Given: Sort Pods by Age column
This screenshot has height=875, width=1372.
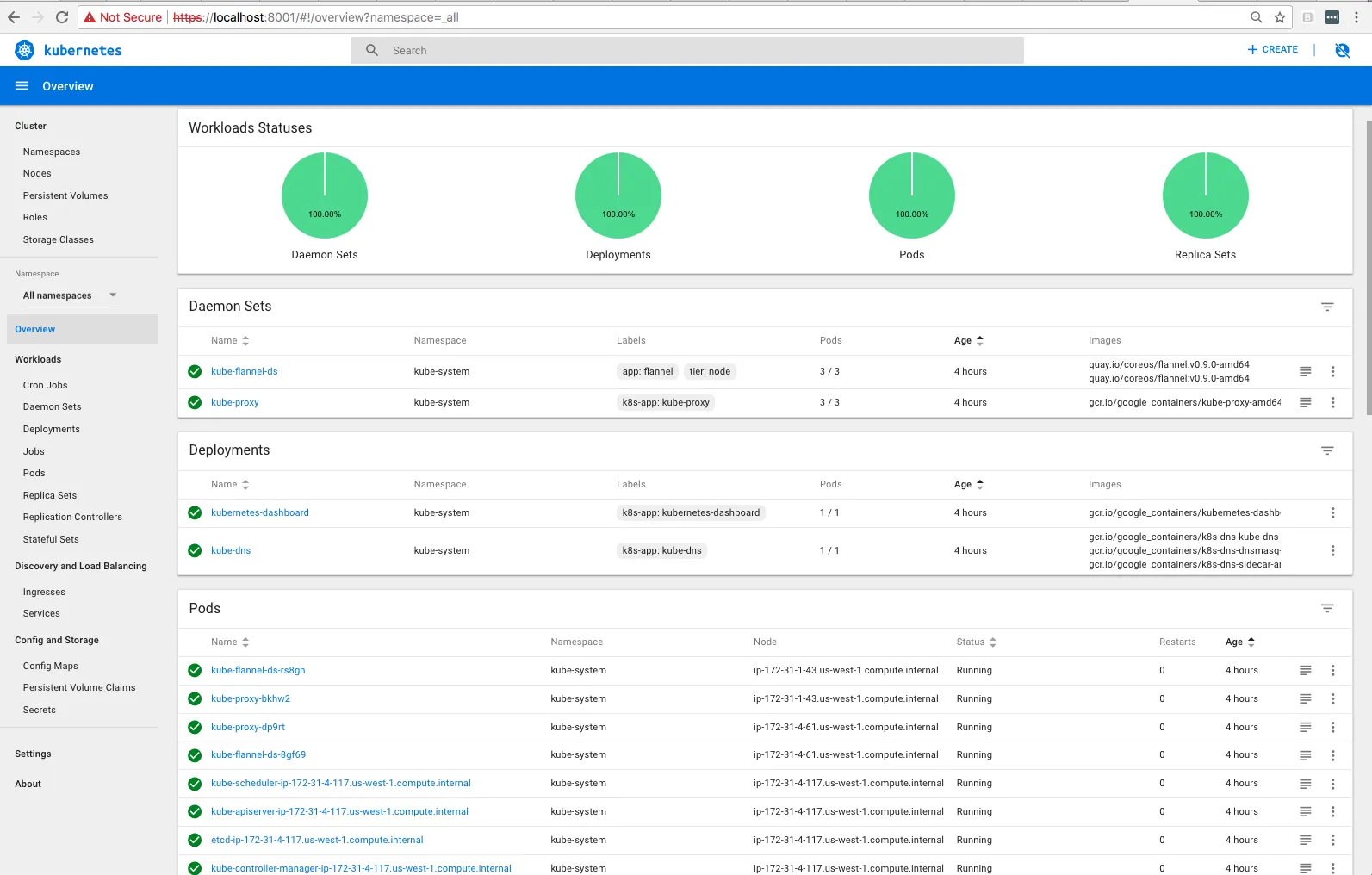Looking at the screenshot, I should pos(1240,642).
